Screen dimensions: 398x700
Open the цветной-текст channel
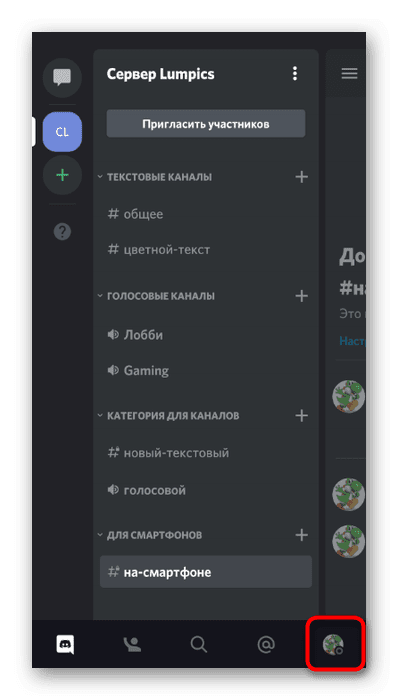point(166,250)
